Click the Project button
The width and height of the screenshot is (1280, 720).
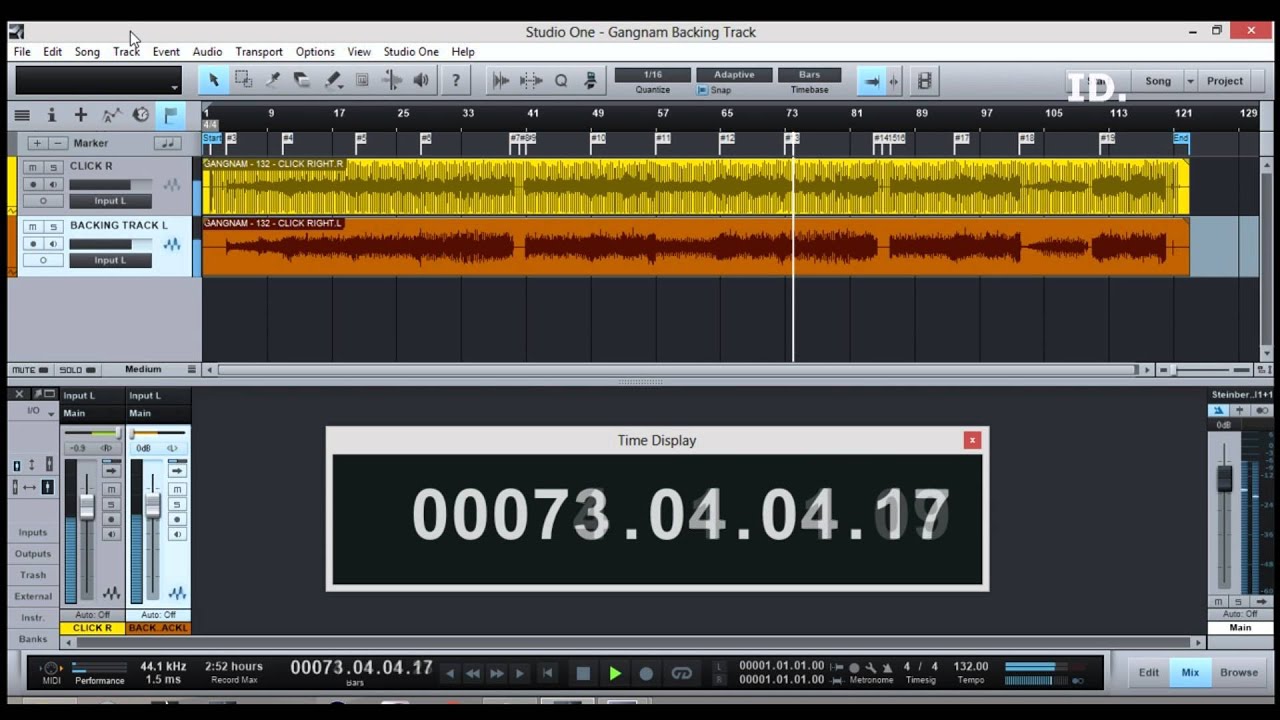pyautogui.click(x=1225, y=81)
